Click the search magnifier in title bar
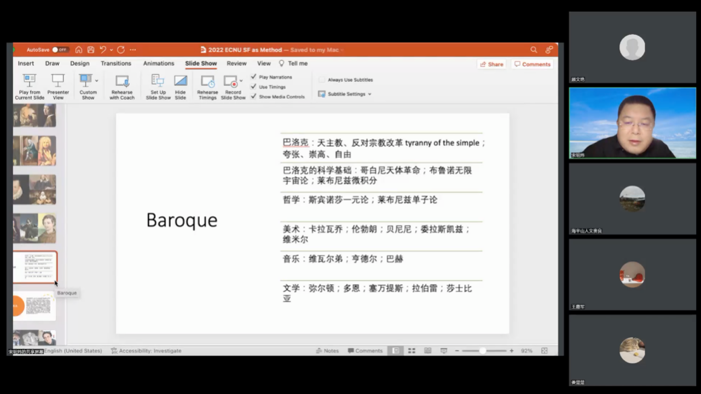 [534, 50]
